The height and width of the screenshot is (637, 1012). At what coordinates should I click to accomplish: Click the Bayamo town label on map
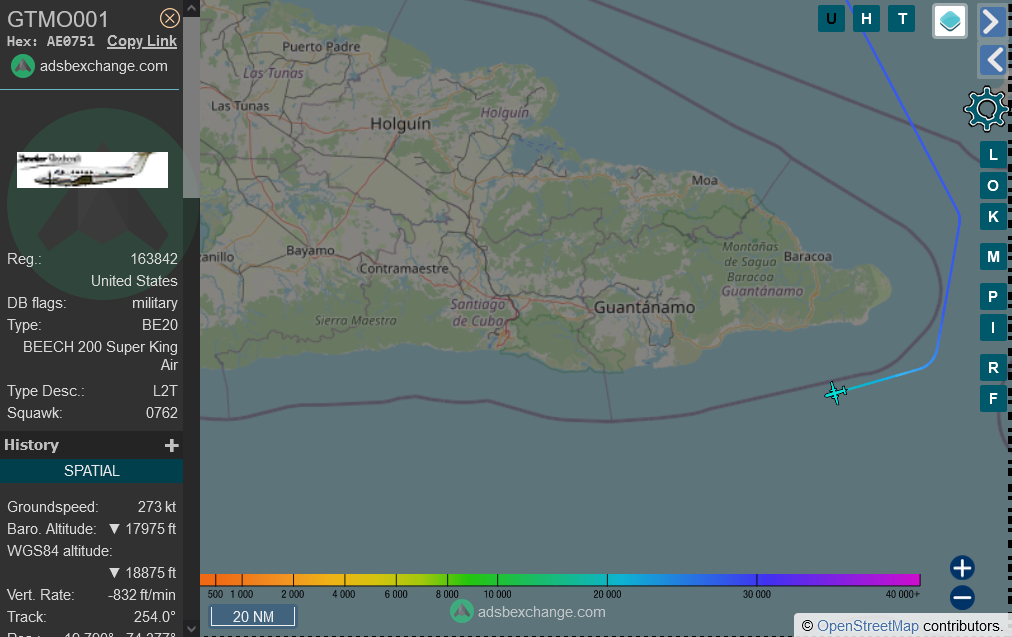tap(310, 250)
